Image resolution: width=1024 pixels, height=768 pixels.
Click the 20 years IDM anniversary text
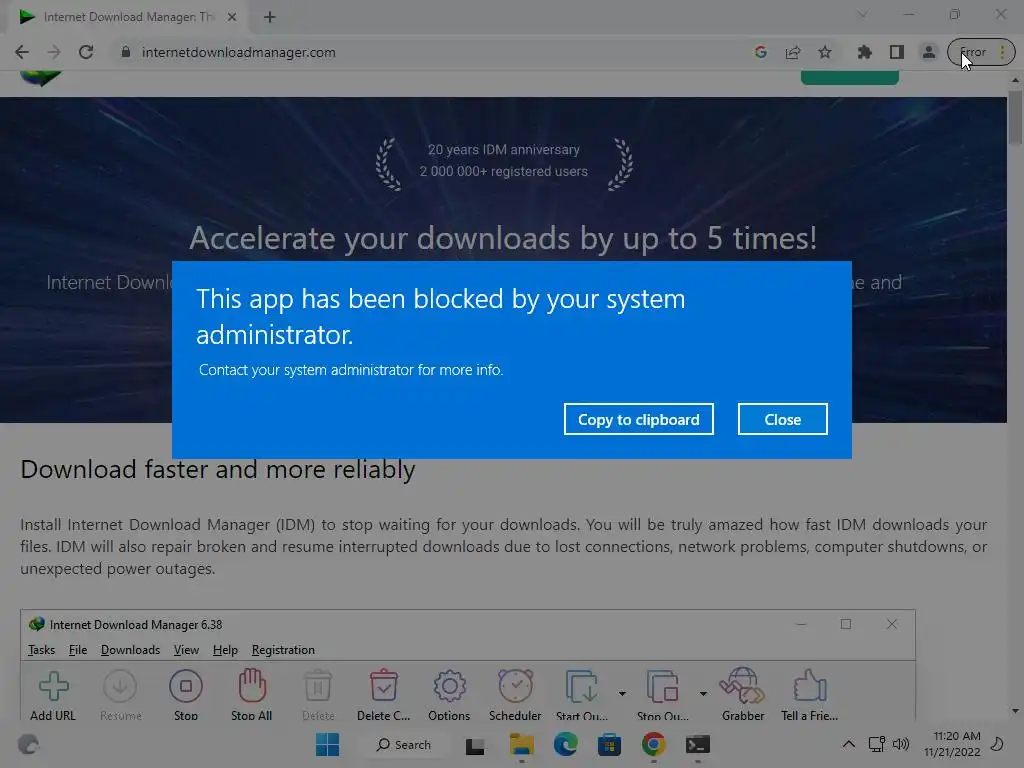(x=504, y=150)
